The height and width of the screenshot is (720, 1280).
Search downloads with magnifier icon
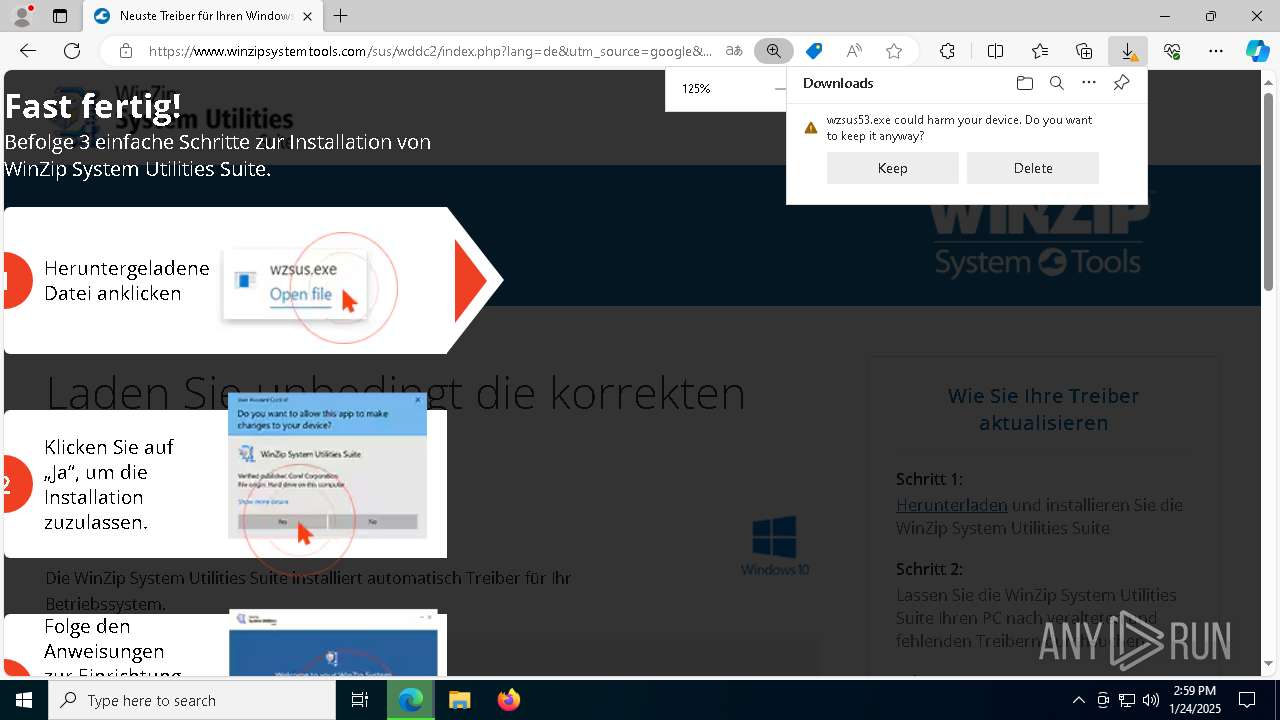[1056, 83]
